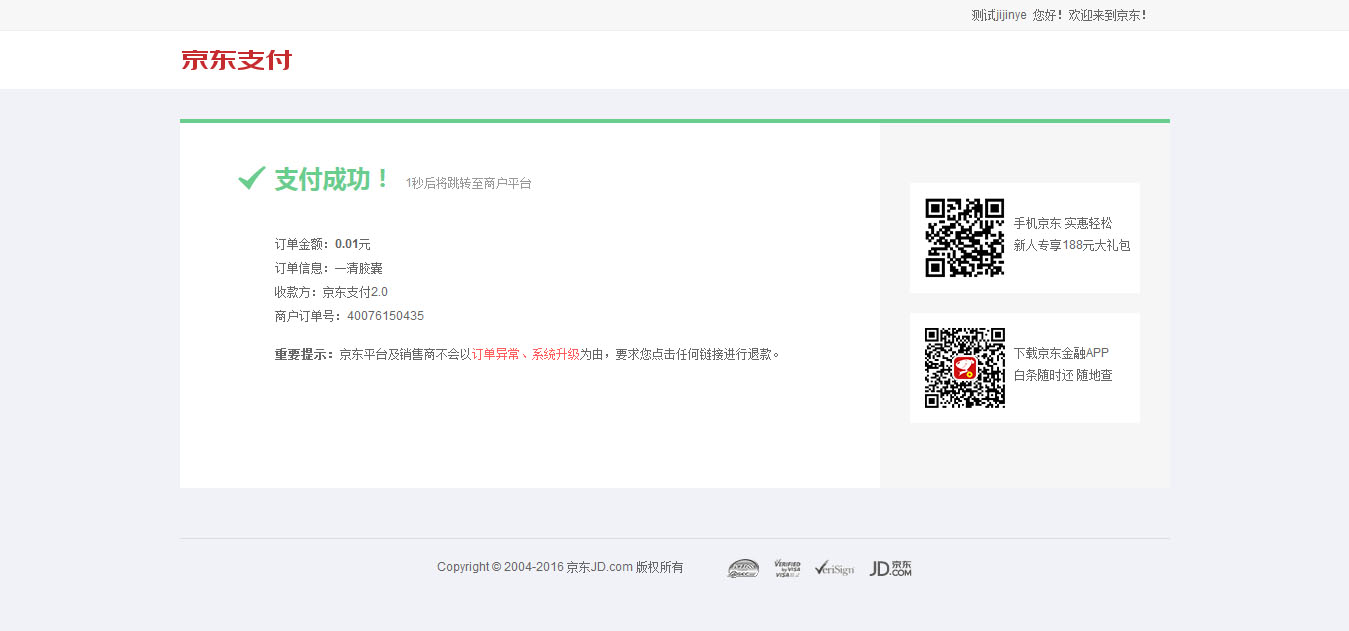Viewport: 1349px width, 631px height.
Task: Click the Copyright 京东JD.com footer text
Action: click(560, 567)
